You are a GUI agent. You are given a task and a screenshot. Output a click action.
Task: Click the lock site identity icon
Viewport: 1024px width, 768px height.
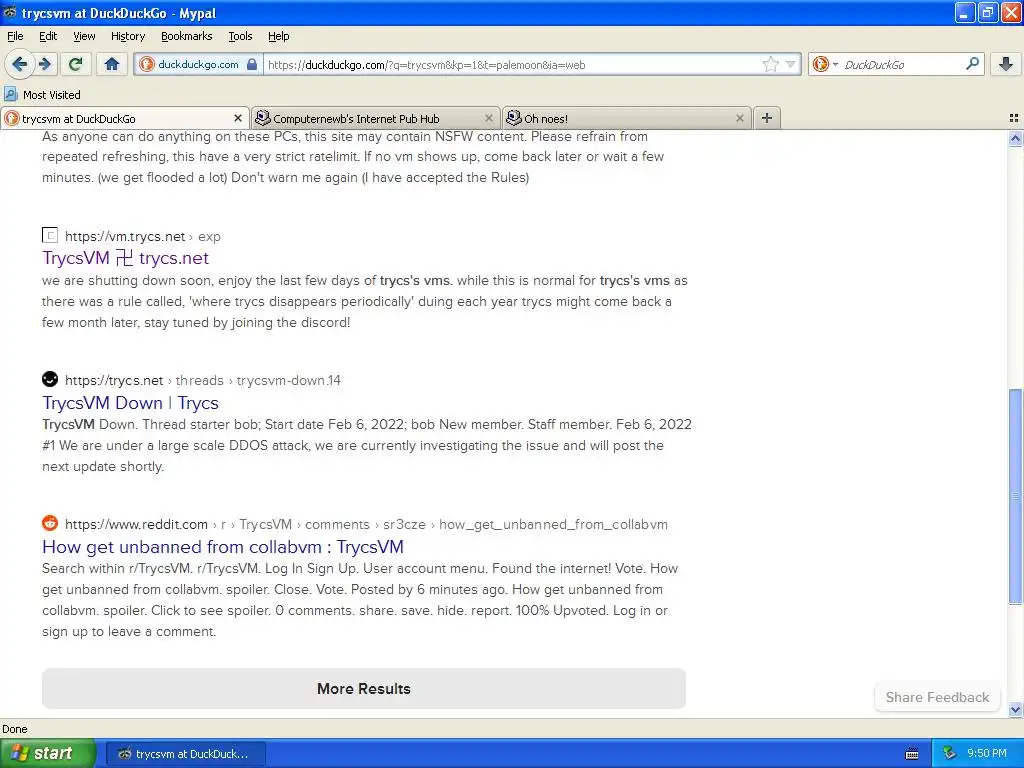coord(252,64)
